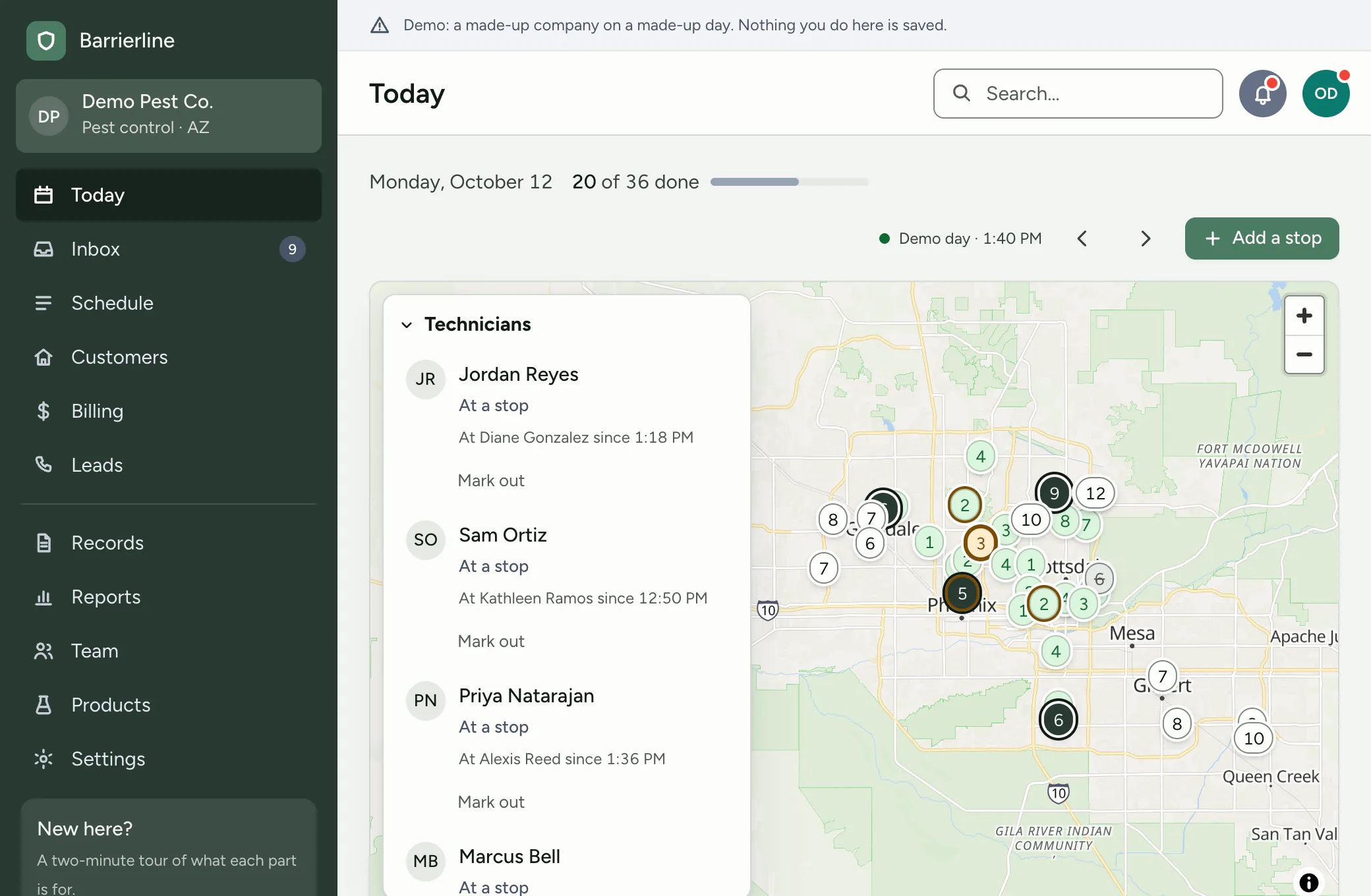Focus the Search field
This screenshot has height=896, width=1371.
(x=1078, y=94)
